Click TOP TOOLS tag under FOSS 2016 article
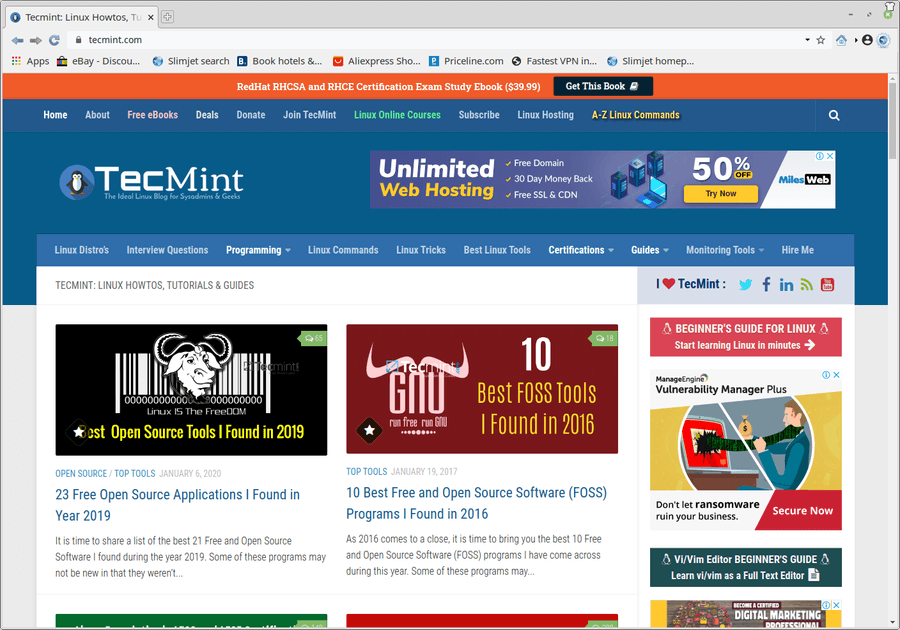This screenshot has height=630, width=900. click(366, 472)
